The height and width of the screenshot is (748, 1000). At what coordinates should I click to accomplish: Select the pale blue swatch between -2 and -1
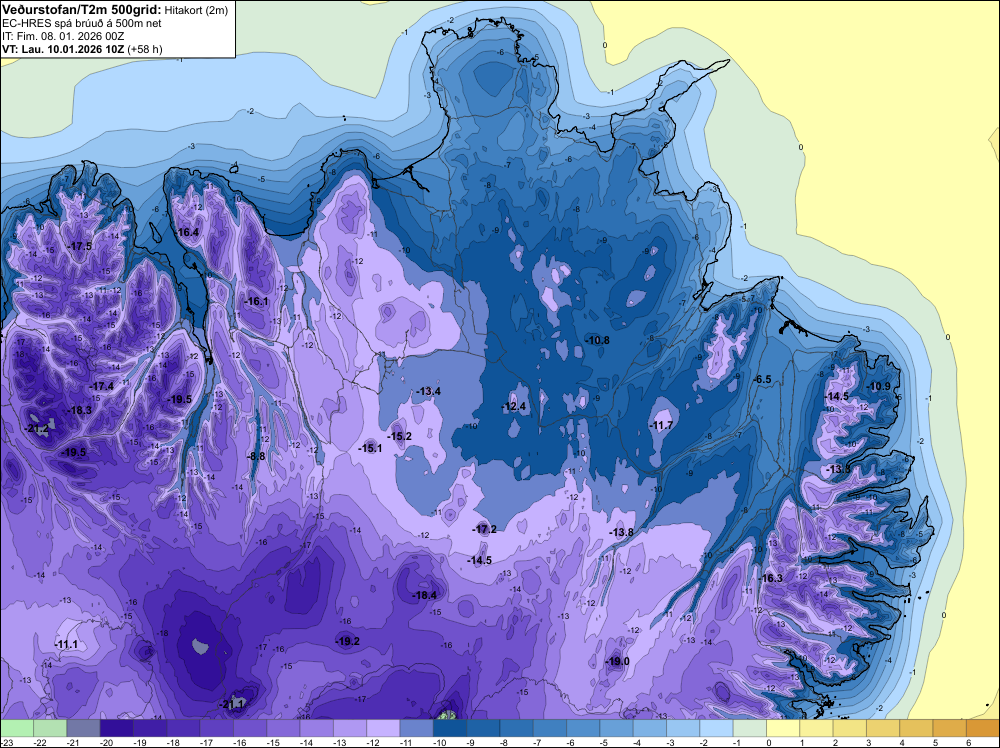tap(716, 728)
